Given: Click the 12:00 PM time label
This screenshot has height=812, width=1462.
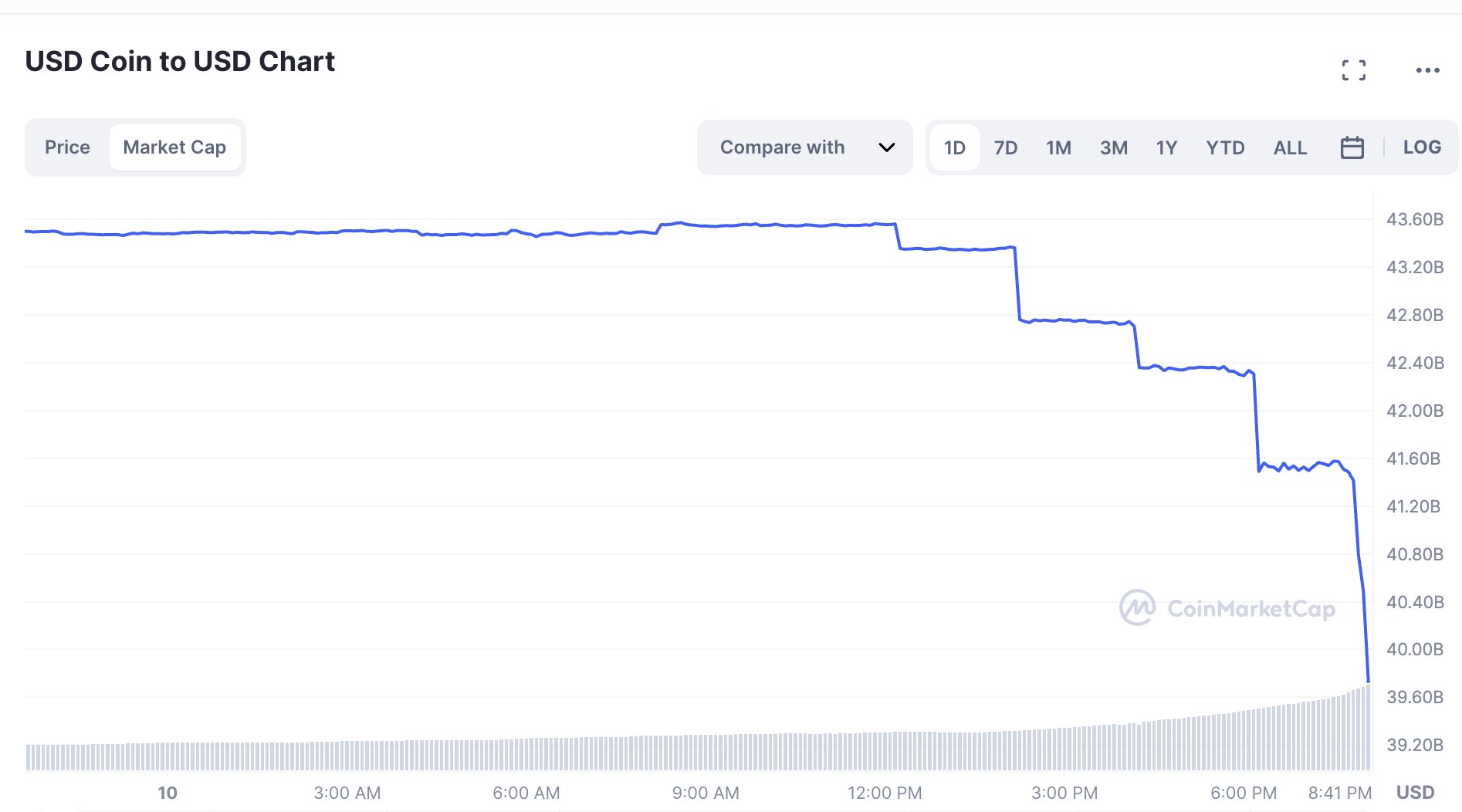Looking at the screenshot, I should (885, 793).
